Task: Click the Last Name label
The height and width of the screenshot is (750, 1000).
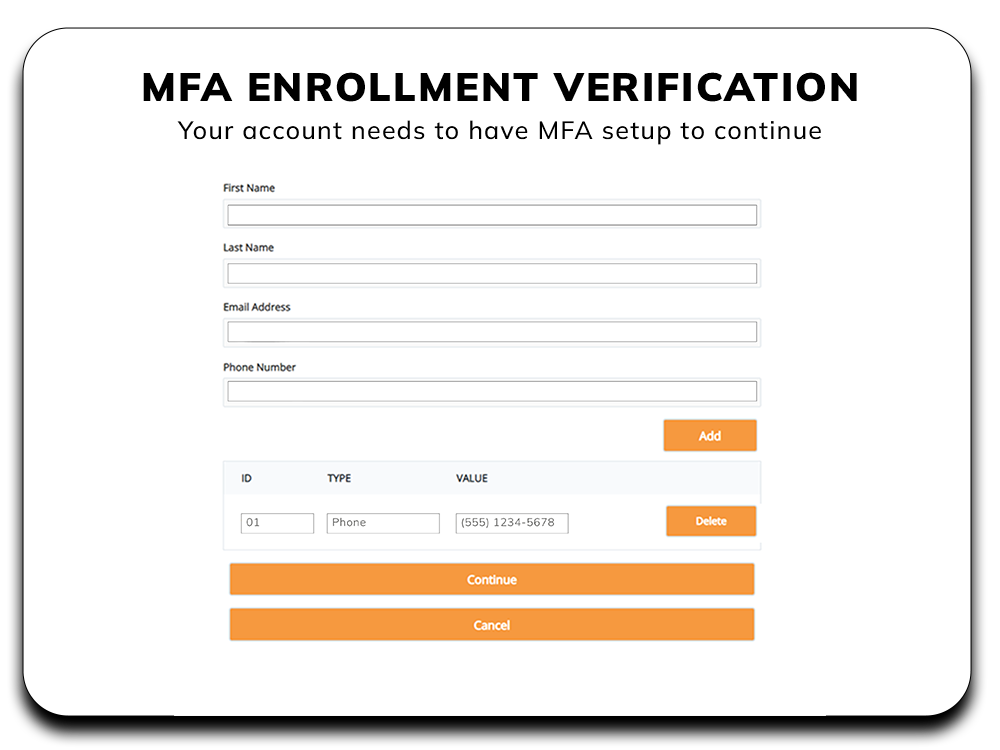Action: (247, 247)
